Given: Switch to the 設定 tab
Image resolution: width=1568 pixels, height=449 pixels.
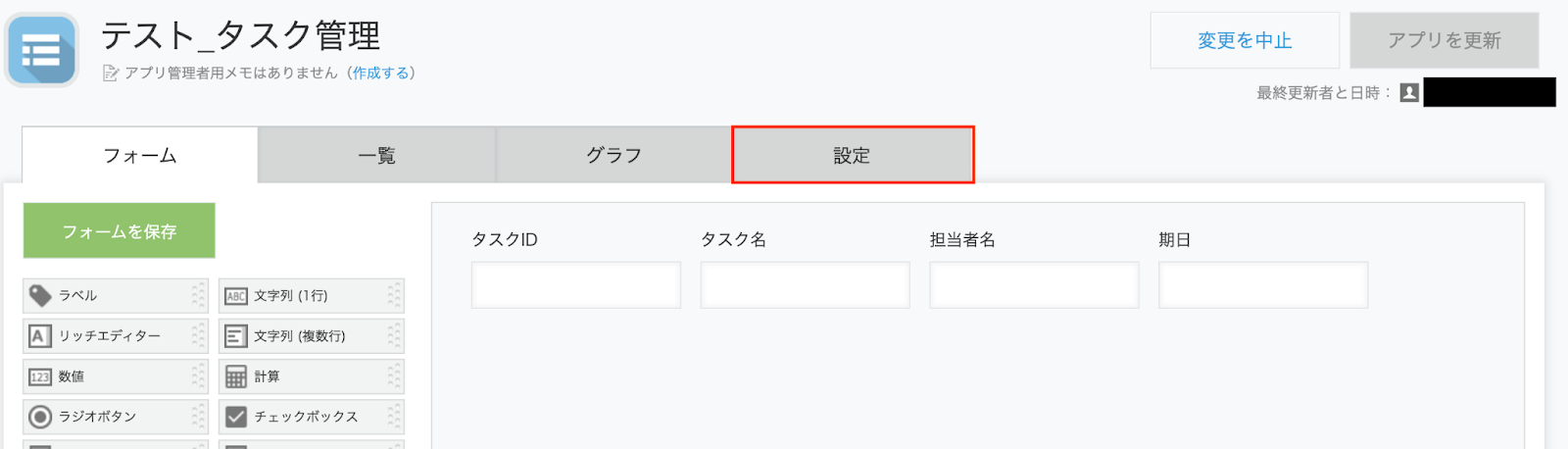Looking at the screenshot, I should (853, 155).
